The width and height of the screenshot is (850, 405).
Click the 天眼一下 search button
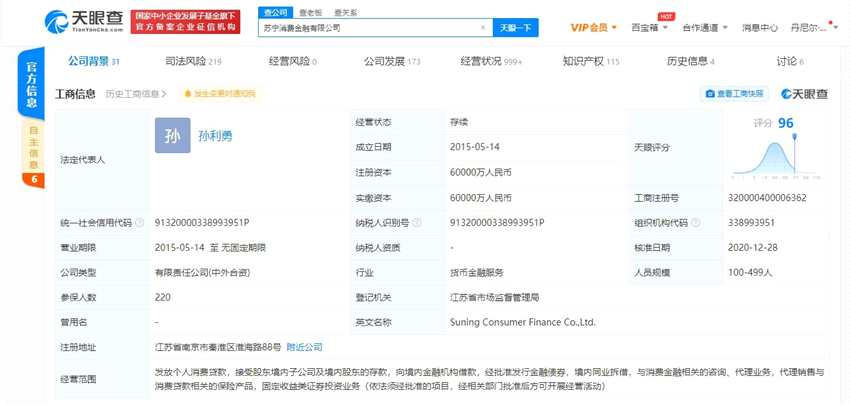click(x=515, y=28)
